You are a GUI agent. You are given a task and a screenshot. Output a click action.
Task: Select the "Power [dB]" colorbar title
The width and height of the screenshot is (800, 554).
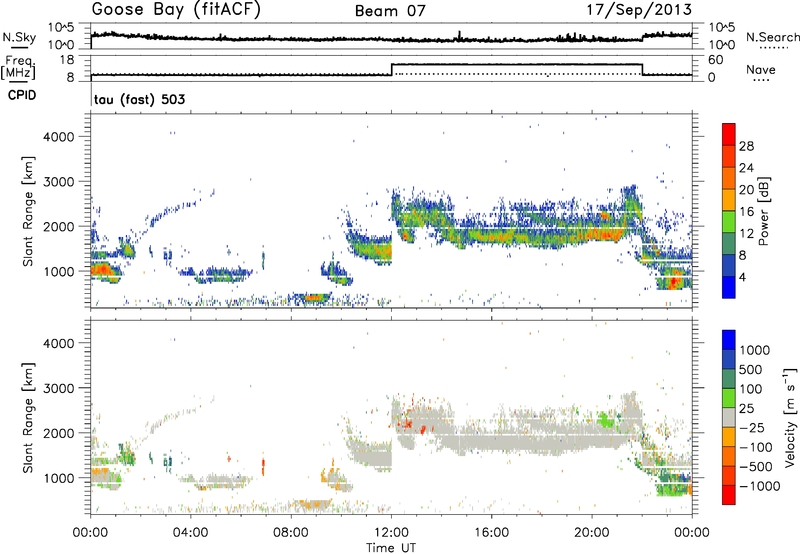(x=764, y=211)
